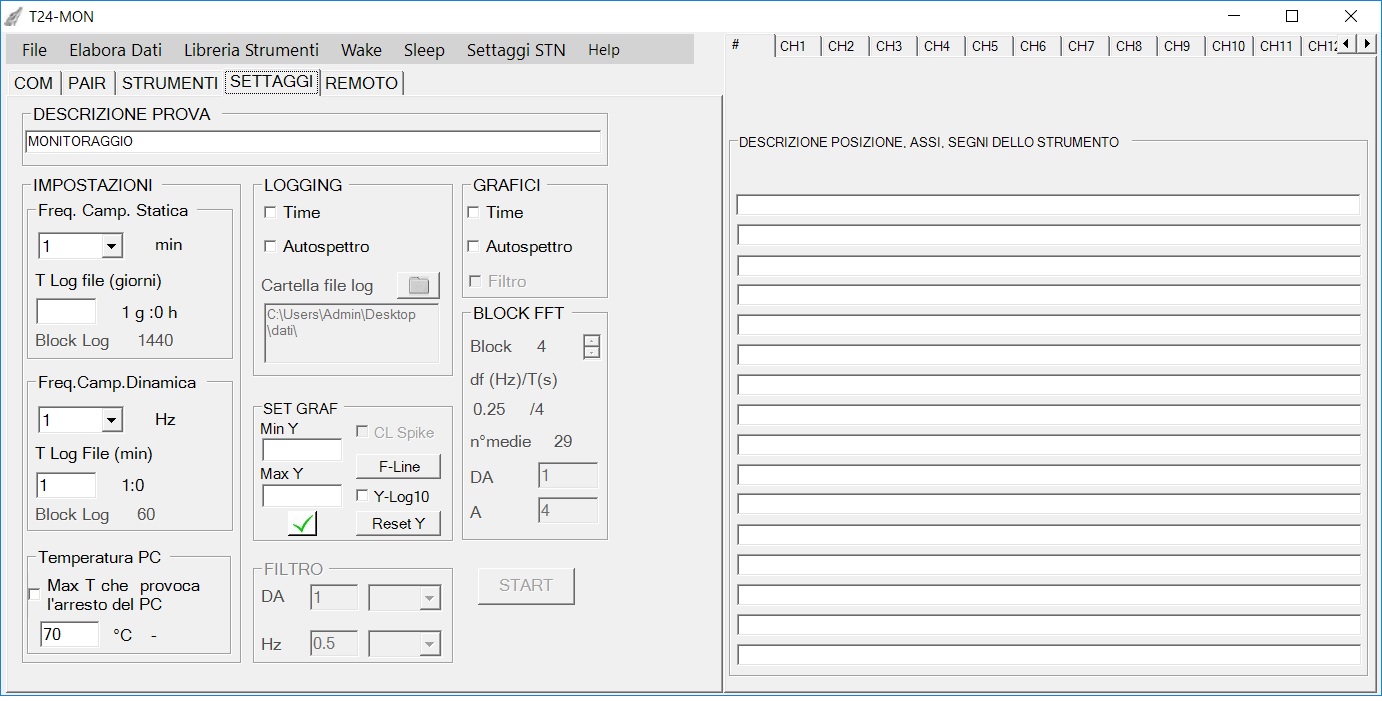Click the log folder browse icon
The image size is (1382, 701).
[418, 286]
